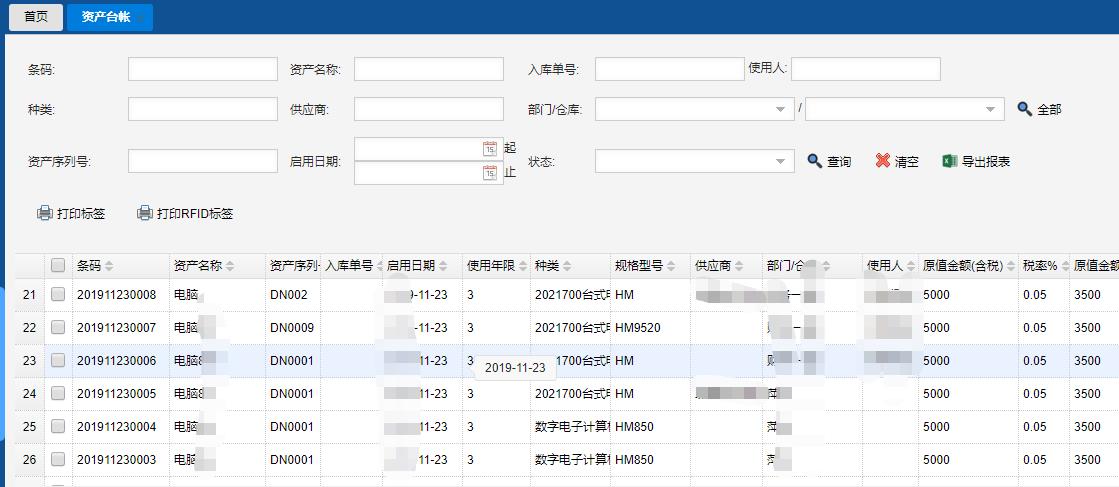Click the 查询 search magnifier icon

pyautogui.click(x=814, y=161)
